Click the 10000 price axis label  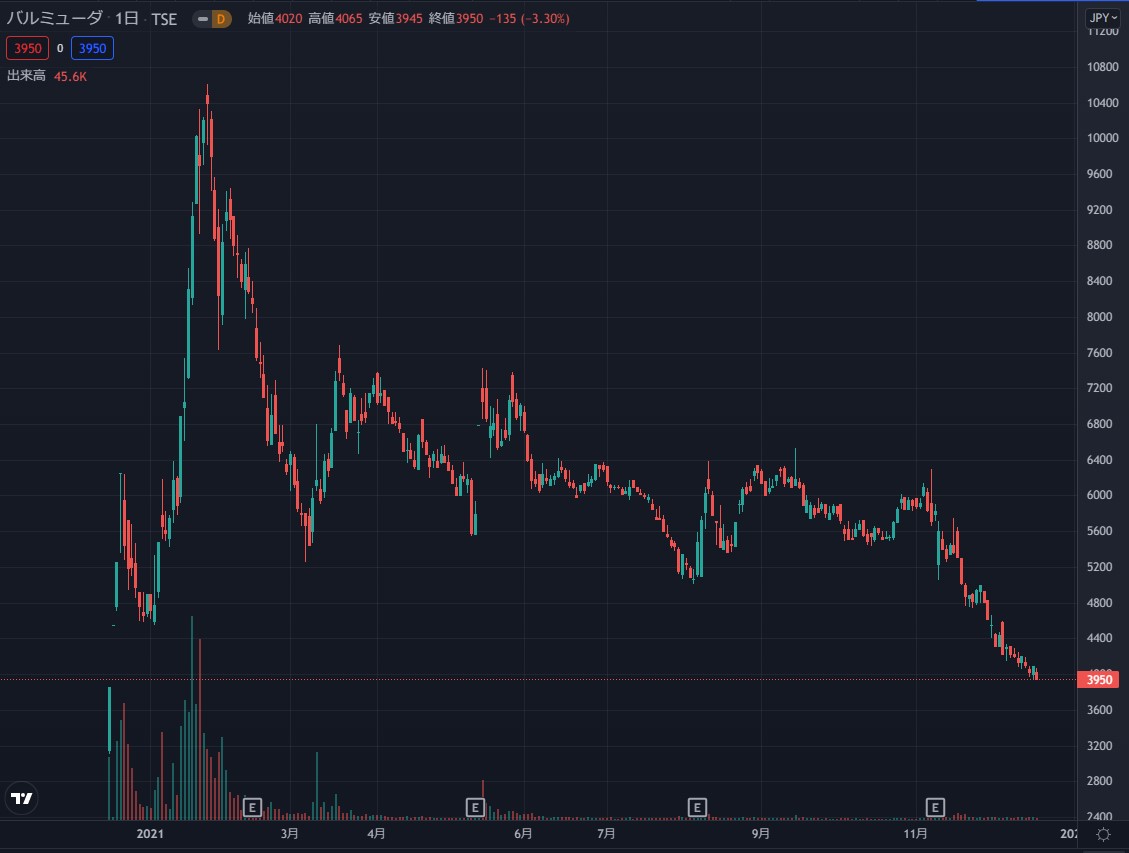coord(1102,137)
